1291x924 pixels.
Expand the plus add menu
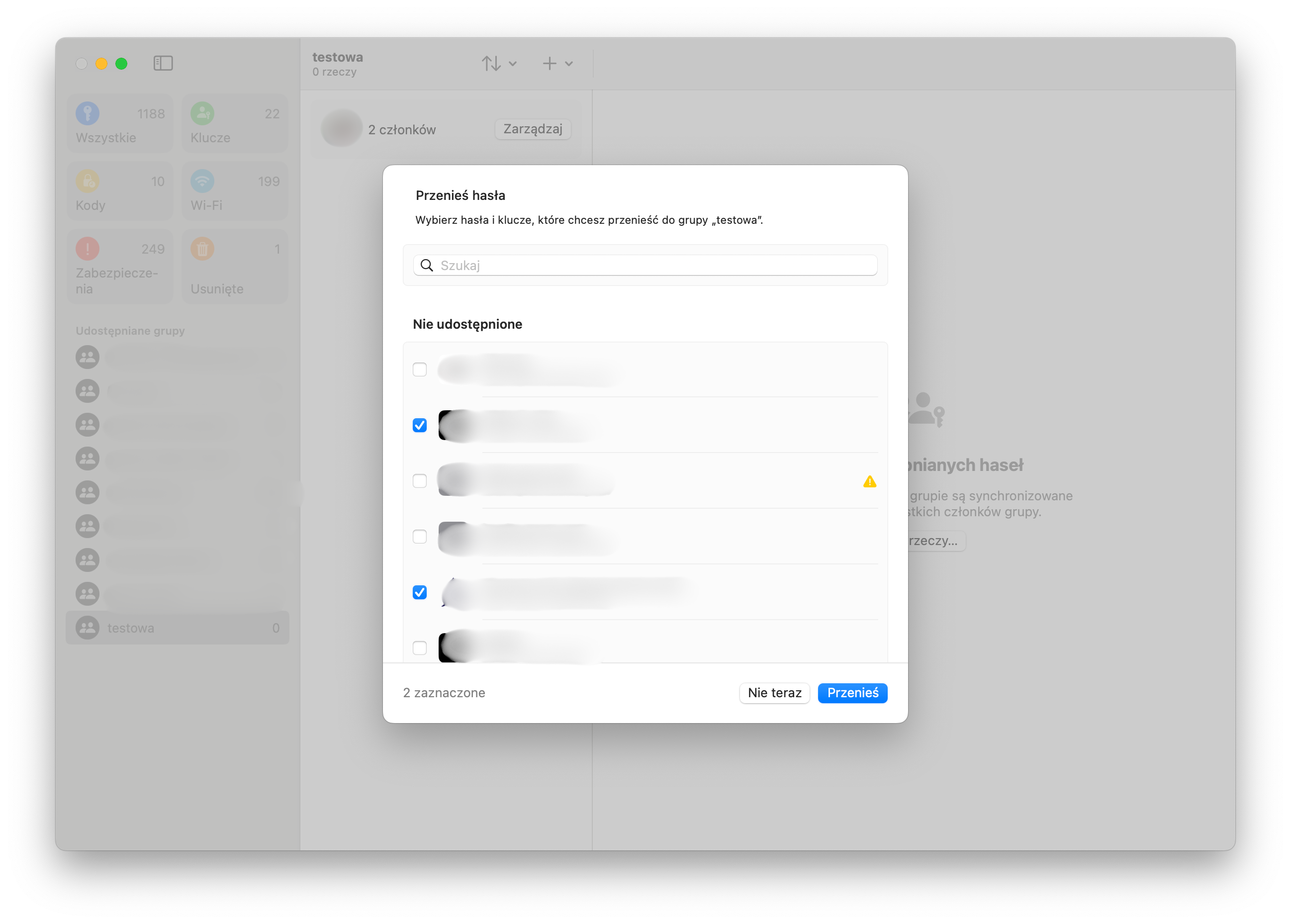tap(557, 63)
